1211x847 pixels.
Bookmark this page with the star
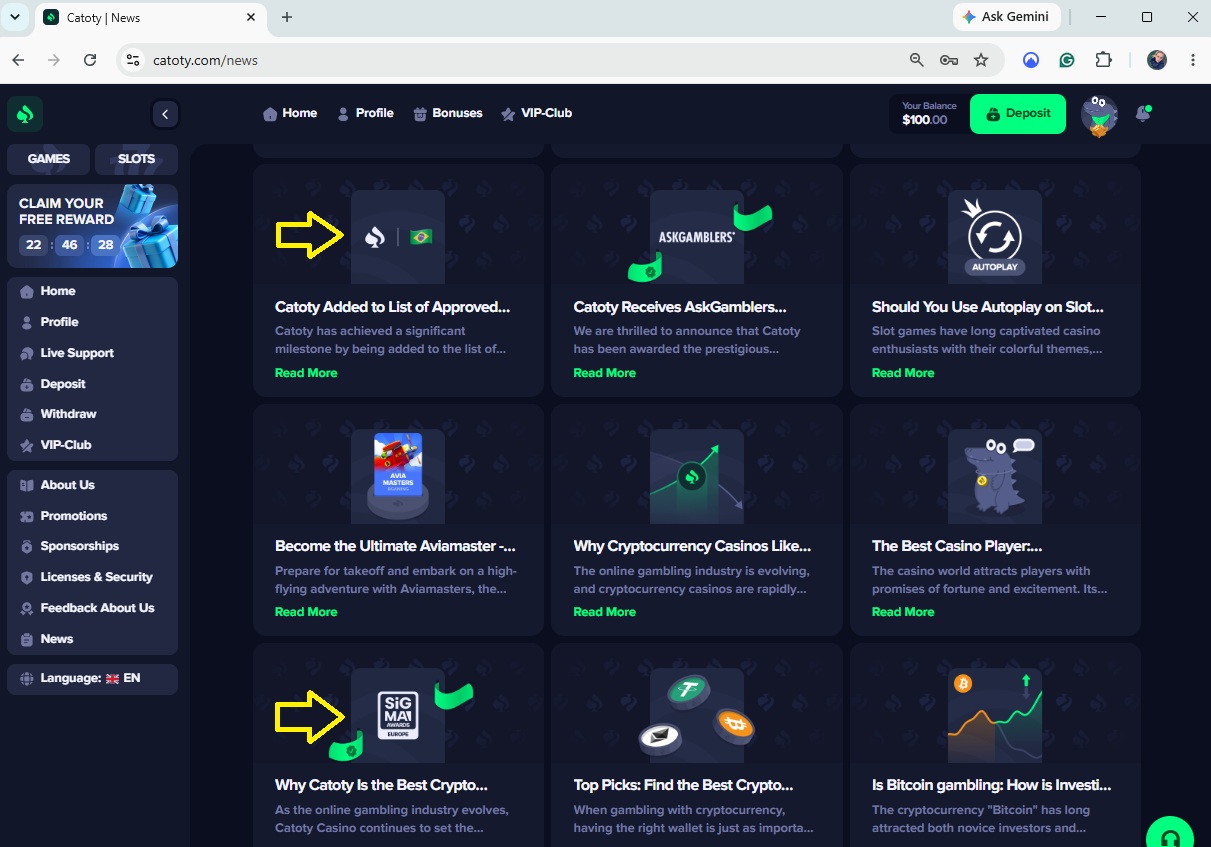pos(981,60)
